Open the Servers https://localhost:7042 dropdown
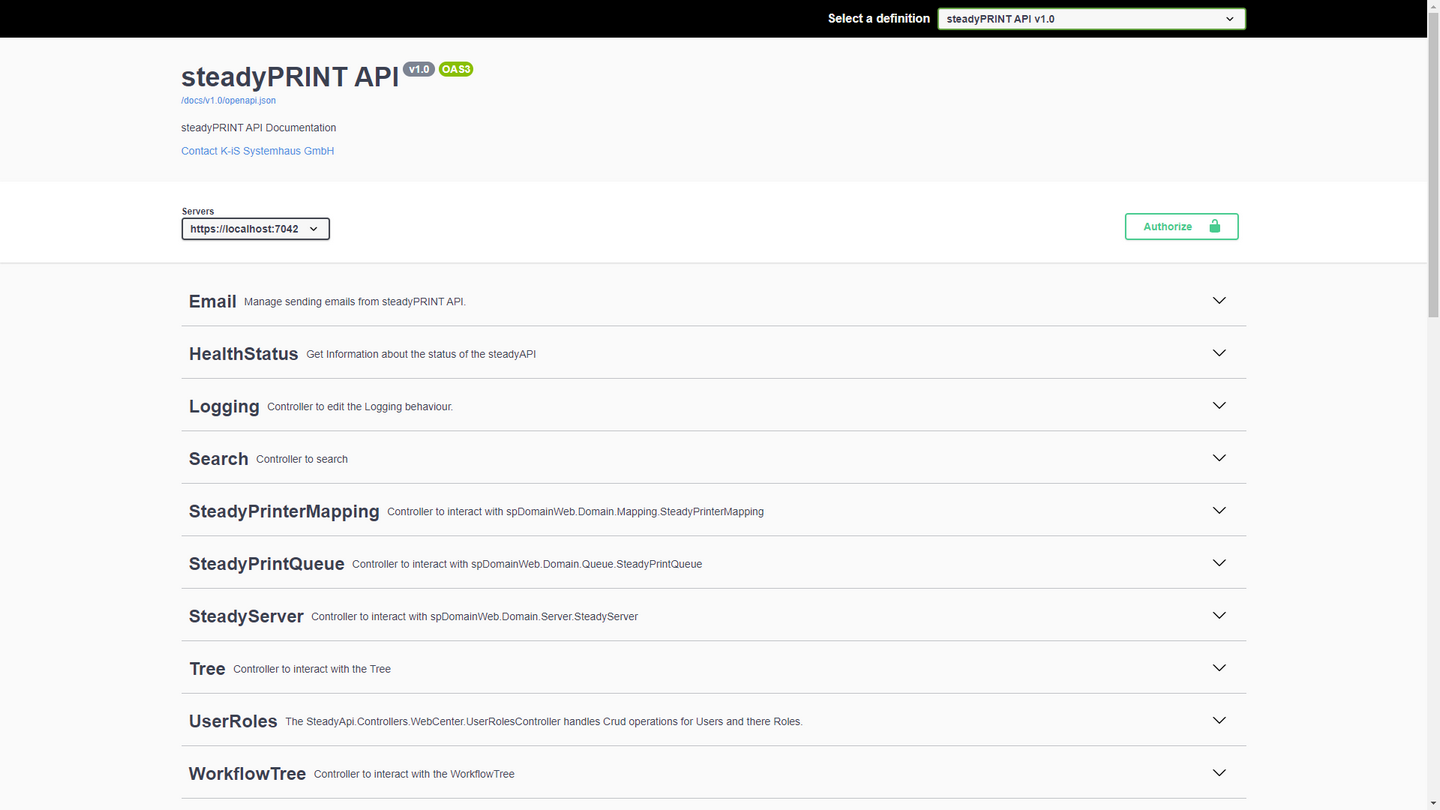The height and width of the screenshot is (810, 1440). pos(255,229)
